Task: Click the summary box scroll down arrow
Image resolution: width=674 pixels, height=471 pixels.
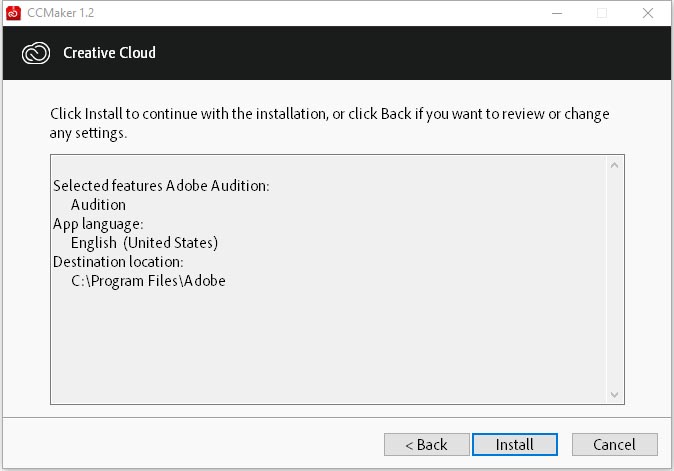Action: click(614, 395)
